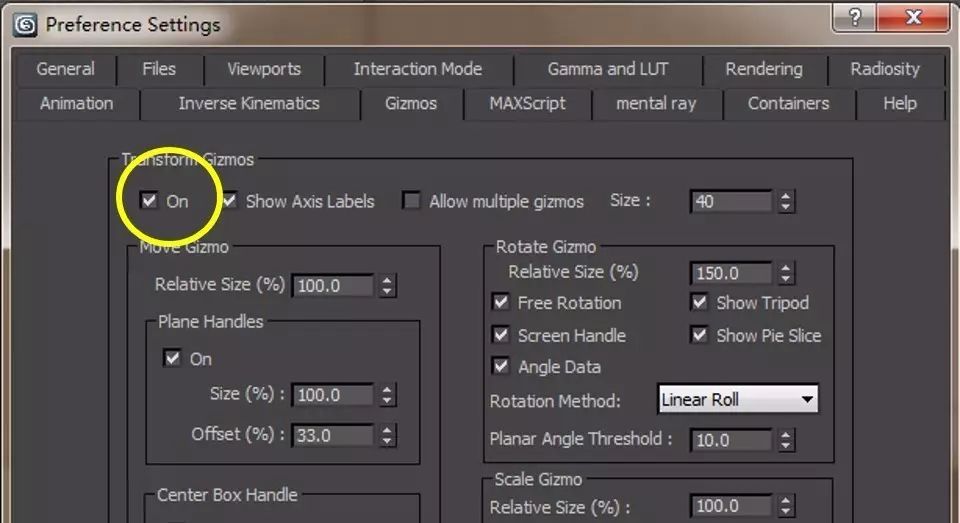Toggle the Show Tripod checkbox
This screenshot has width=960, height=523.
point(699,302)
